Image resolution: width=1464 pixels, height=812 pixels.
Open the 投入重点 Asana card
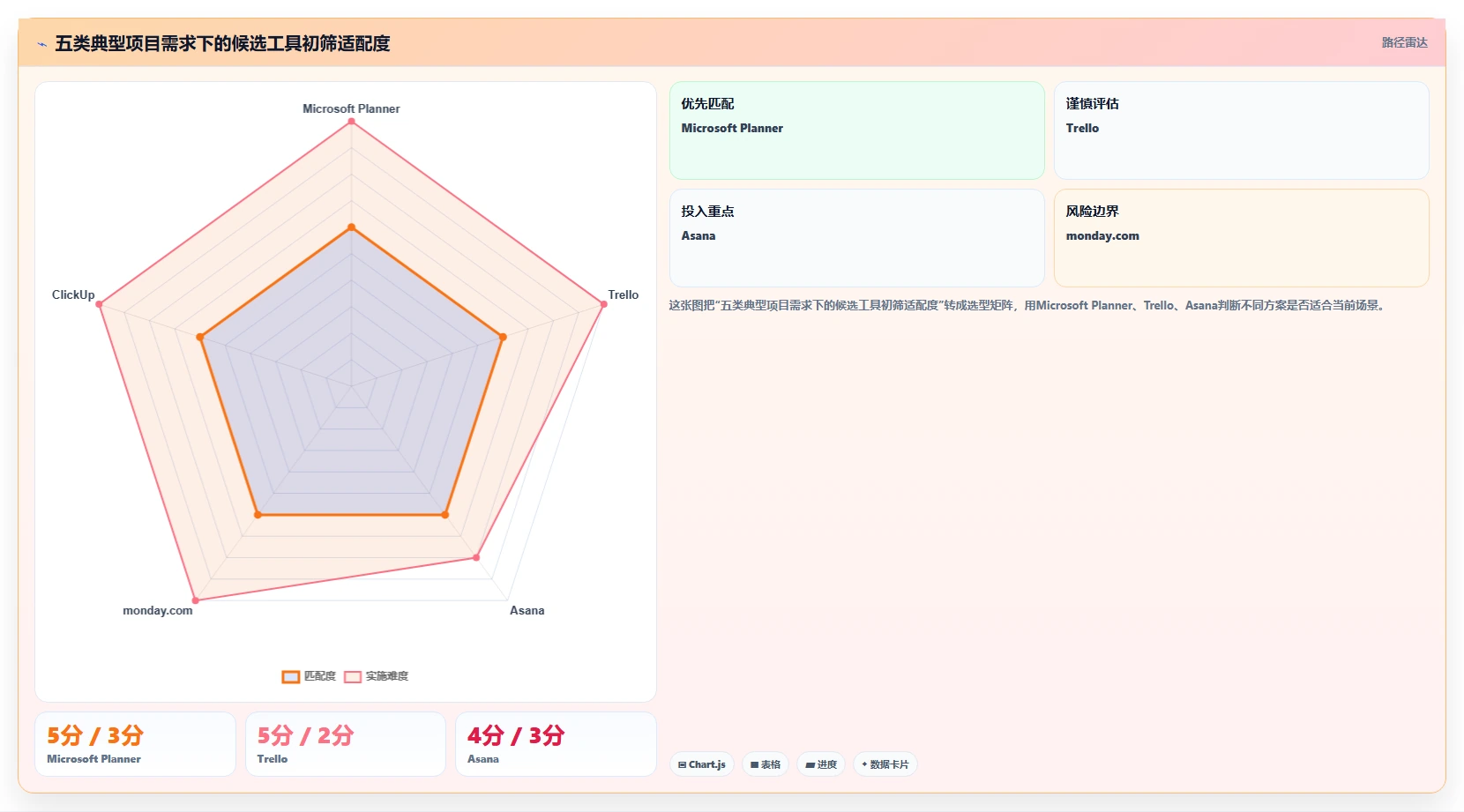pyautogui.click(x=857, y=238)
